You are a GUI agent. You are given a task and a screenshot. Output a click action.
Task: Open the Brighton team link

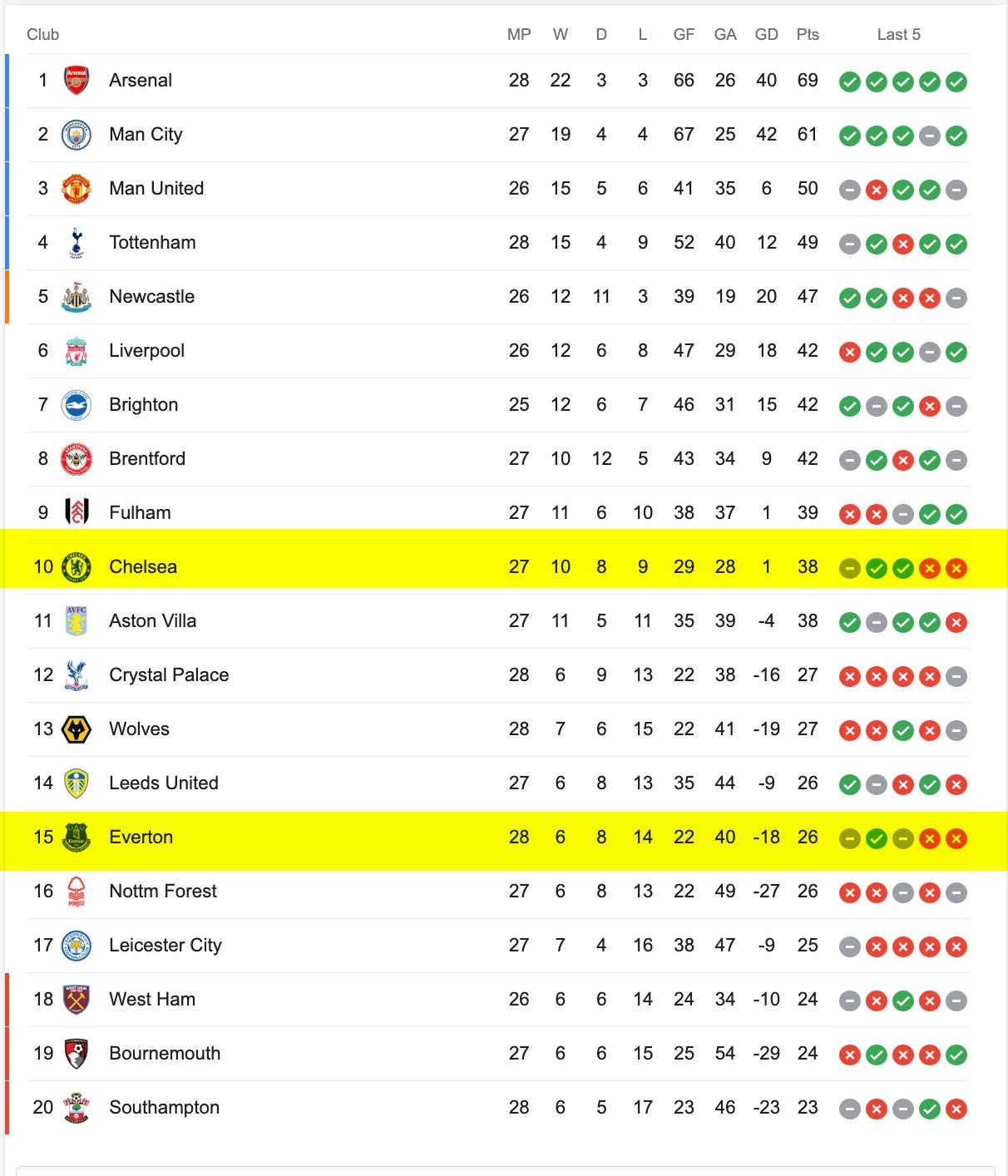click(x=143, y=405)
